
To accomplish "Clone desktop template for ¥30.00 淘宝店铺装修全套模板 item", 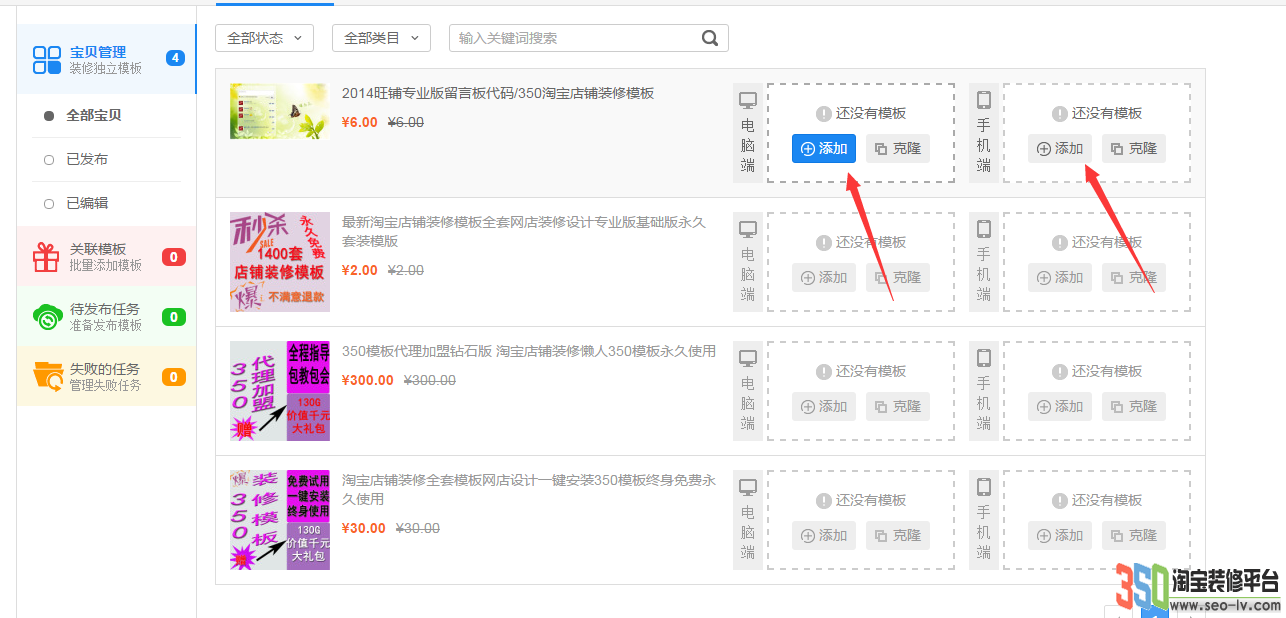I will pyautogui.click(x=898, y=535).
